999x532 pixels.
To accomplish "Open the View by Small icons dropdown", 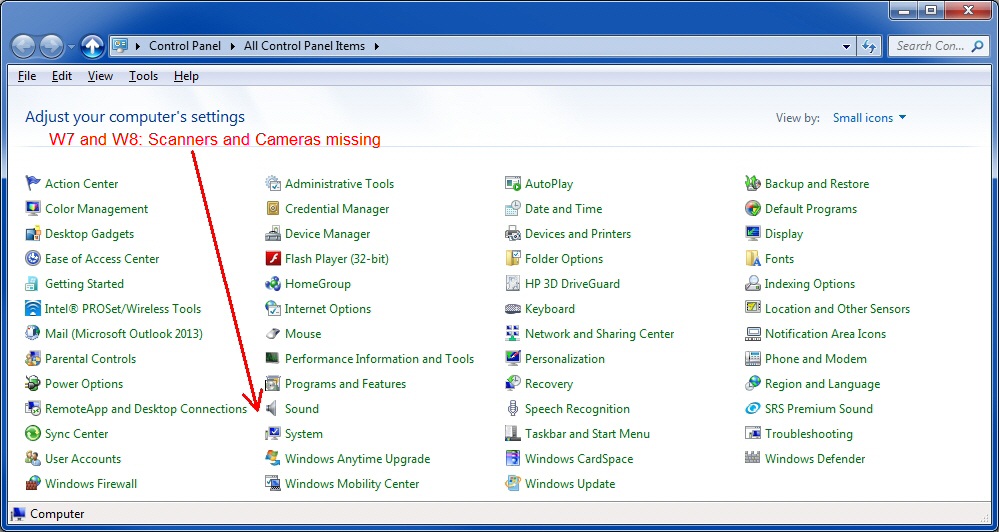I will (x=869, y=118).
